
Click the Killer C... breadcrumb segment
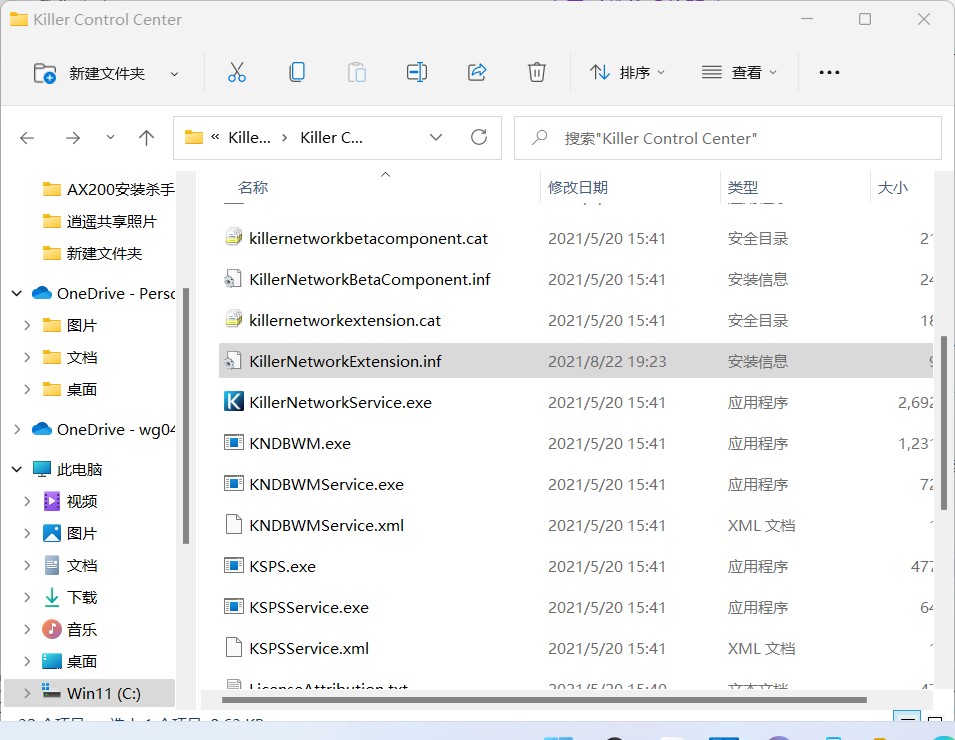click(331, 138)
